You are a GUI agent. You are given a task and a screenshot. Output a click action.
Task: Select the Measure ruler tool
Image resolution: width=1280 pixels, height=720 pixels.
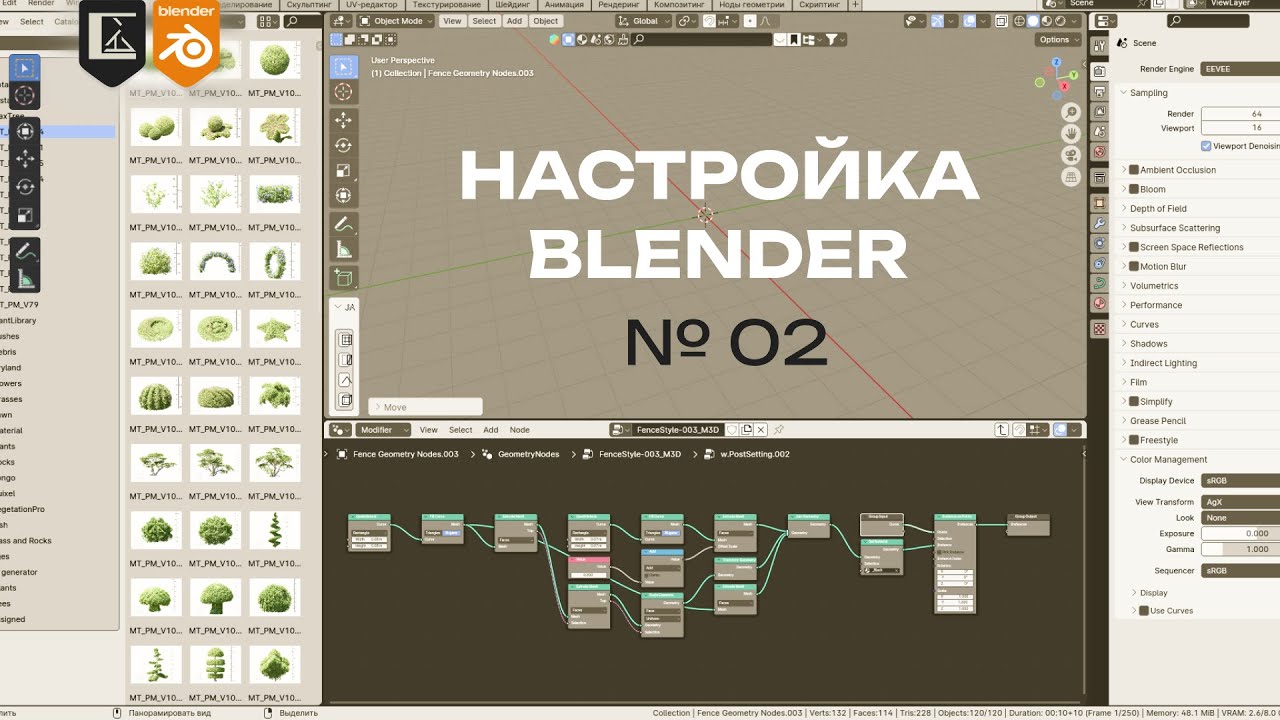343,249
